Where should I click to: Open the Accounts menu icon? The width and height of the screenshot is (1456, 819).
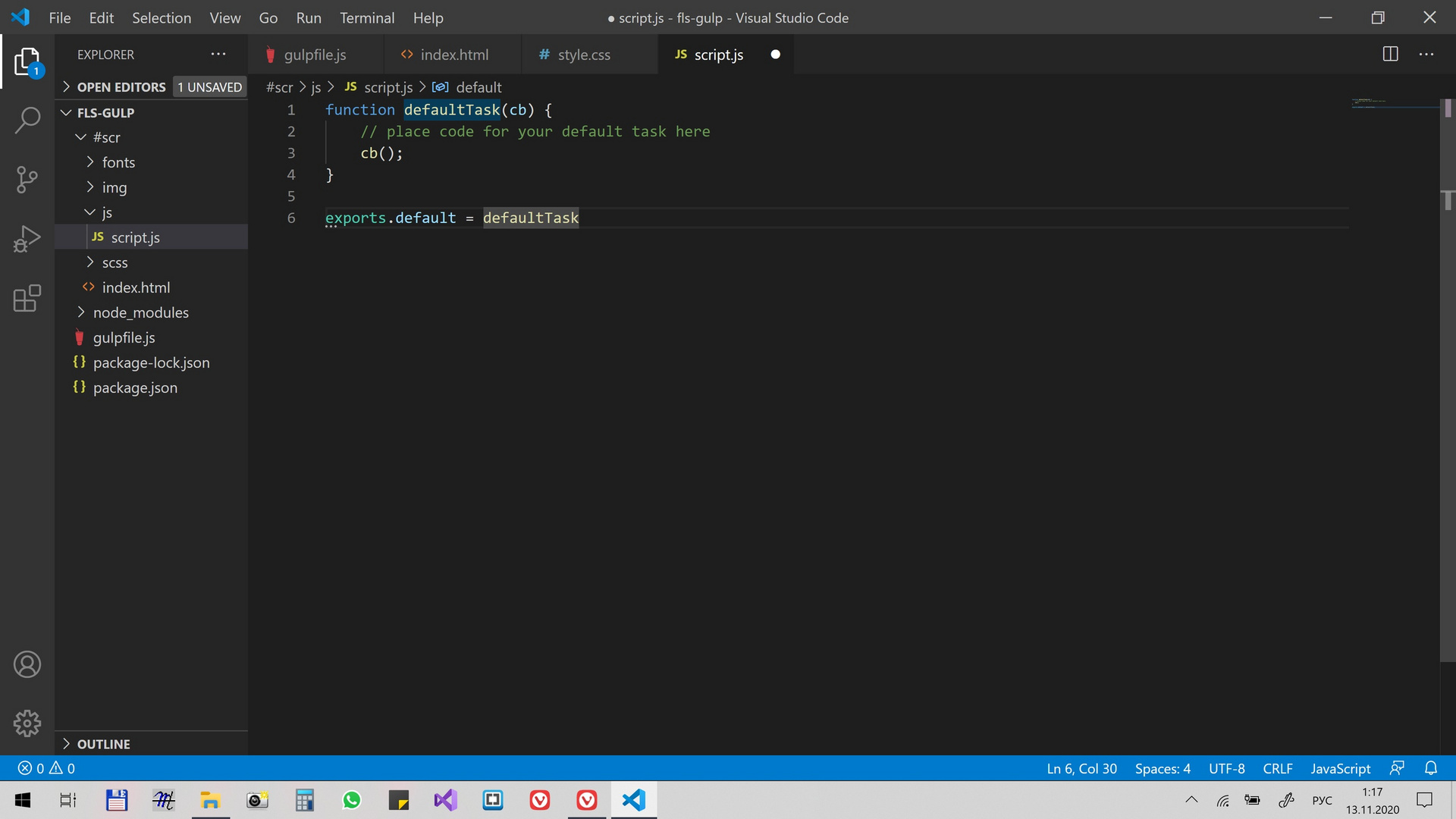tap(27, 664)
